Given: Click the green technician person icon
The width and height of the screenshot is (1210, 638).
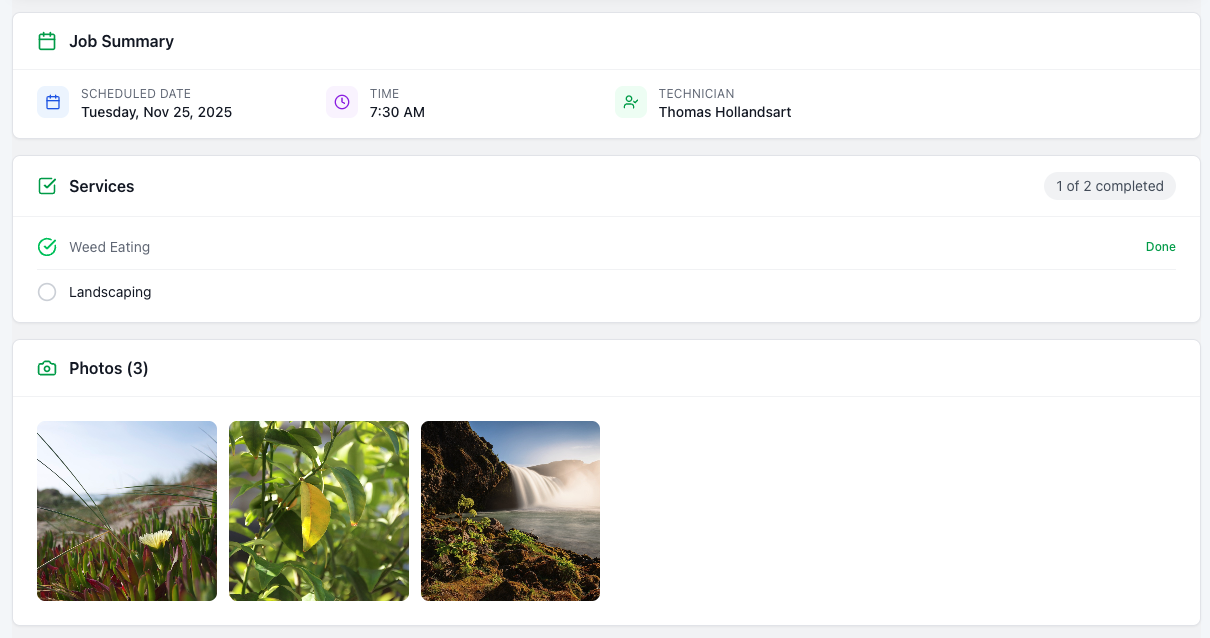Looking at the screenshot, I should [x=631, y=102].
